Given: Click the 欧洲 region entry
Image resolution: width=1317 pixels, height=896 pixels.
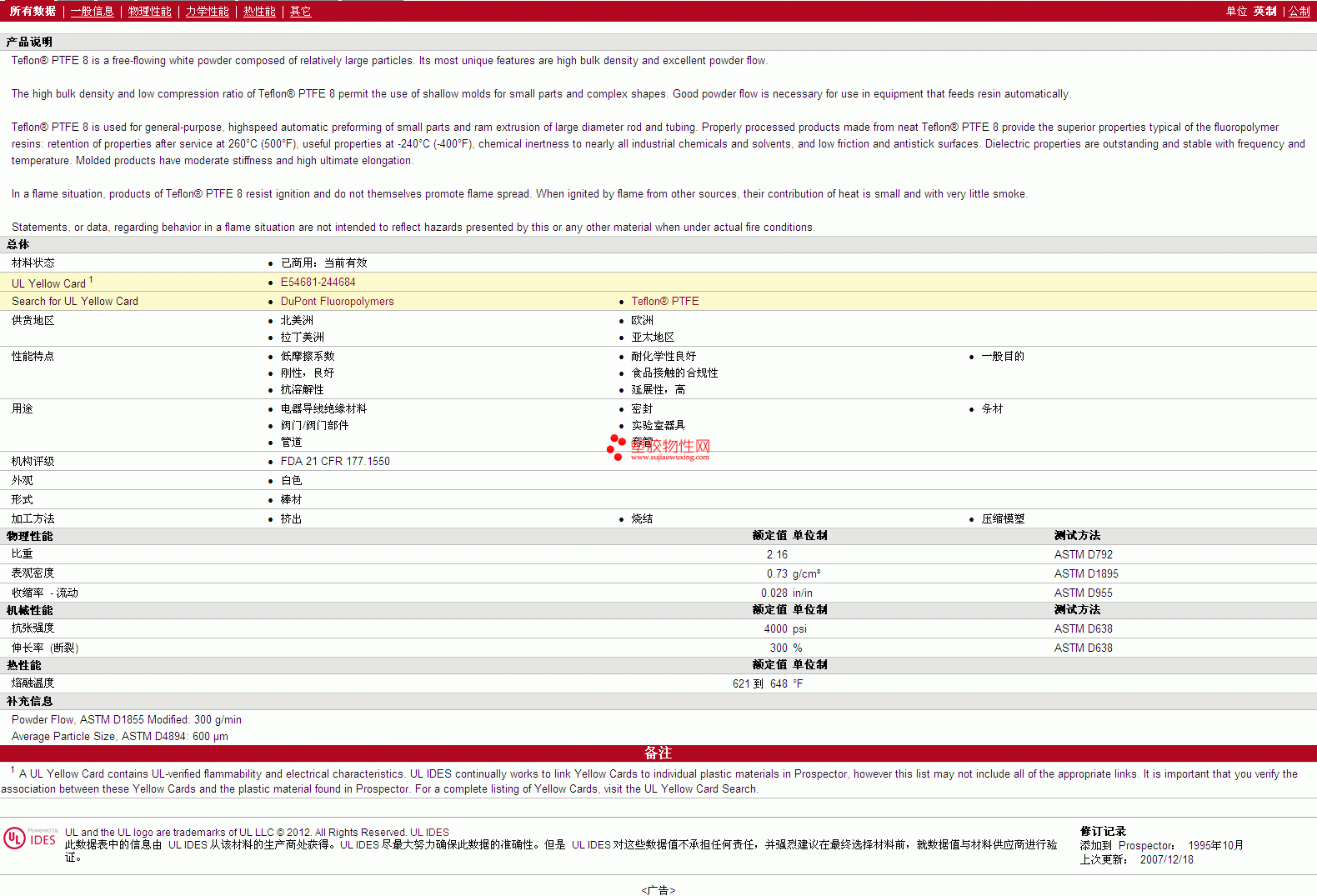Looking at the screenshot, I should click(x=642, y=321).
